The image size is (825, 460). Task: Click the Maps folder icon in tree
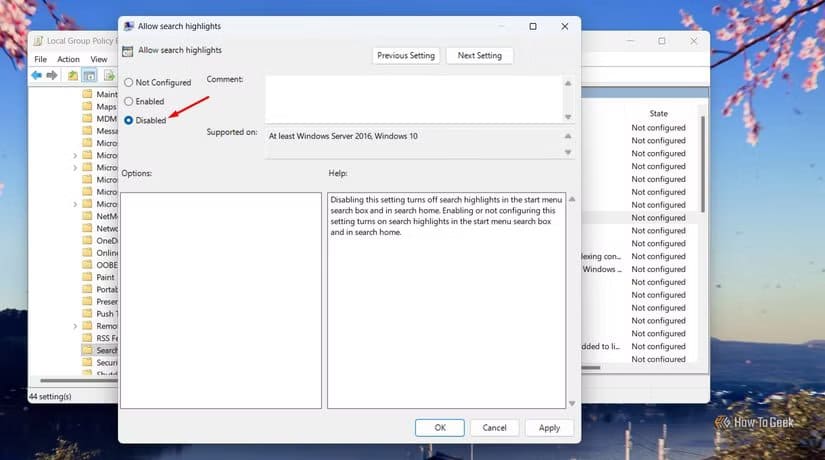[x=87, y=106]
